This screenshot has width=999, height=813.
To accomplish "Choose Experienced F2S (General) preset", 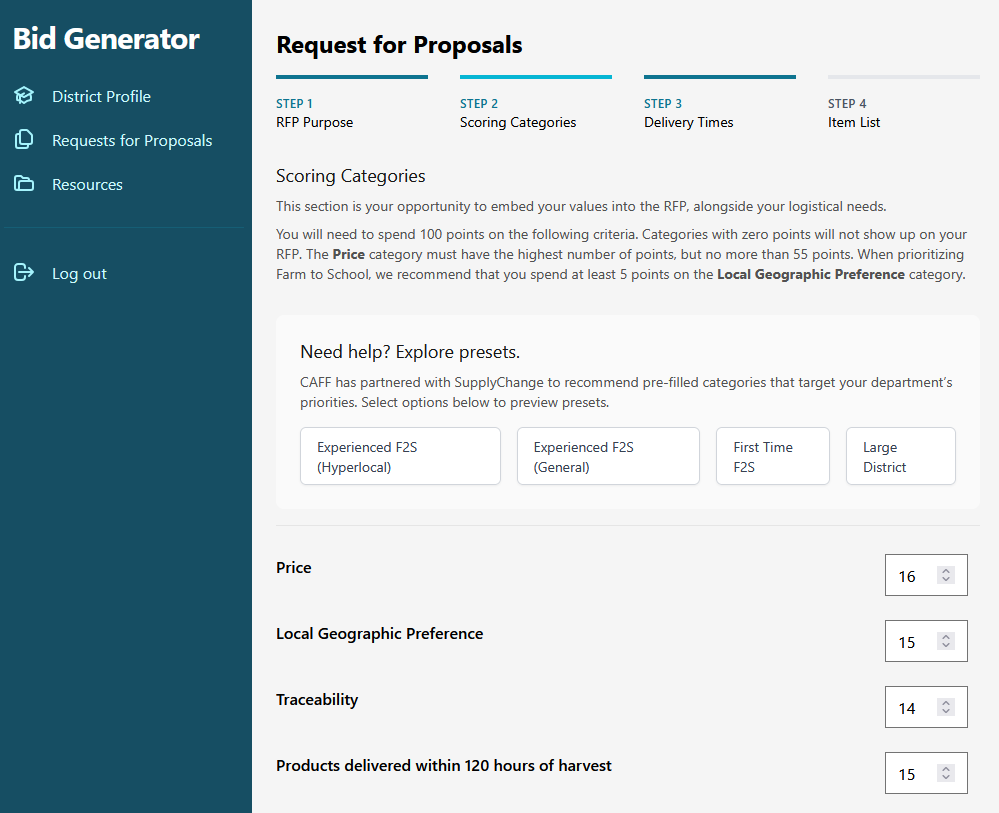I will click(x=608, y=456).
